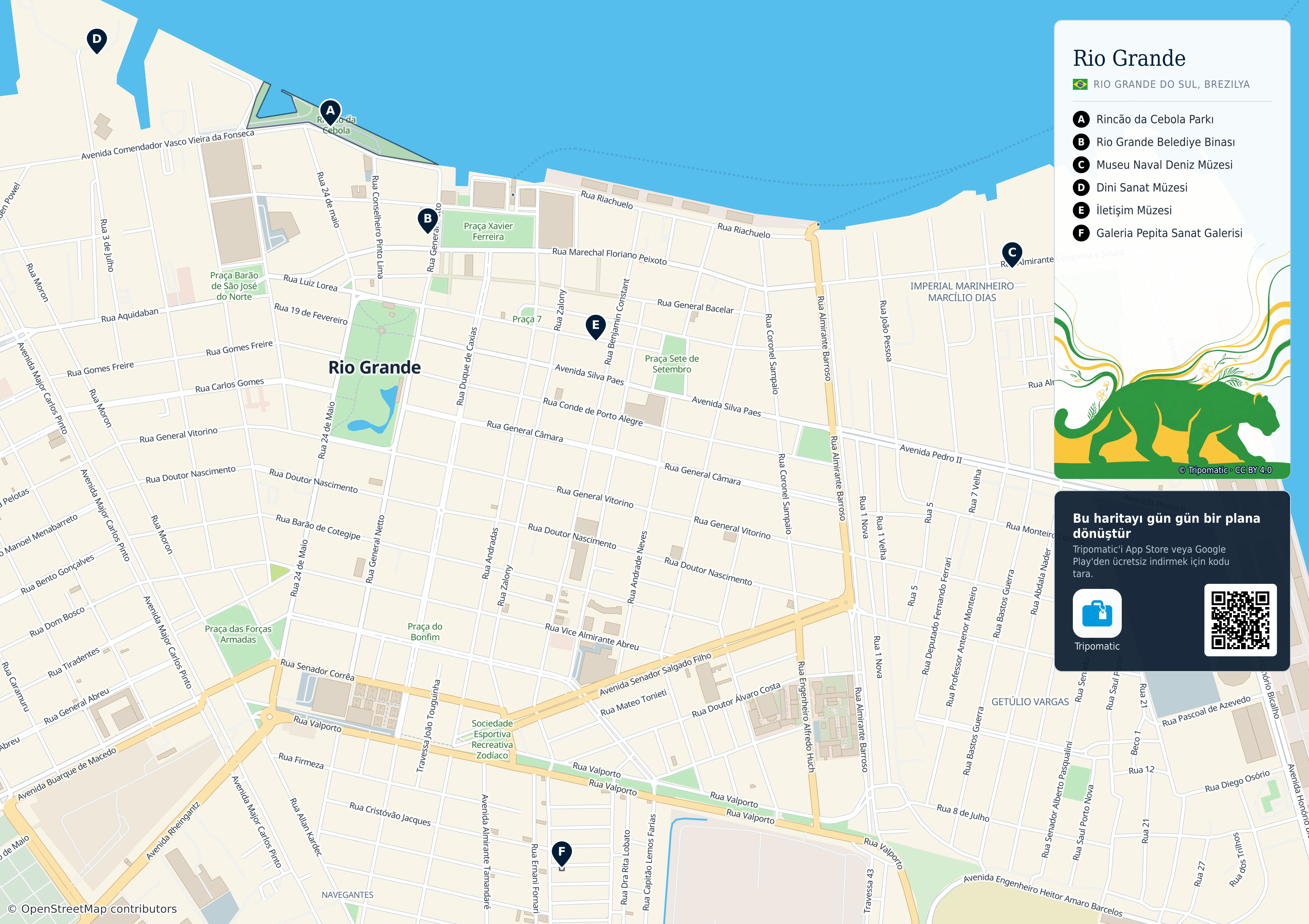This screenshot has height=924, width=1309.
Task: Click the OpenStreetMap contributors attribution
Action: tap(92, 908)
